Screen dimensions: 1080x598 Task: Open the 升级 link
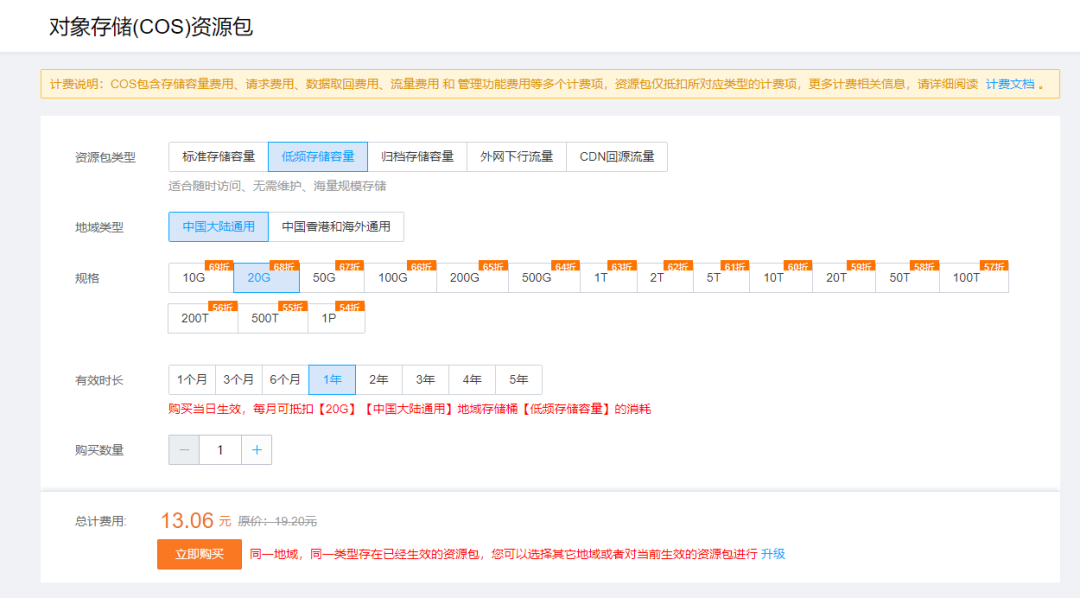coord(773,554)
